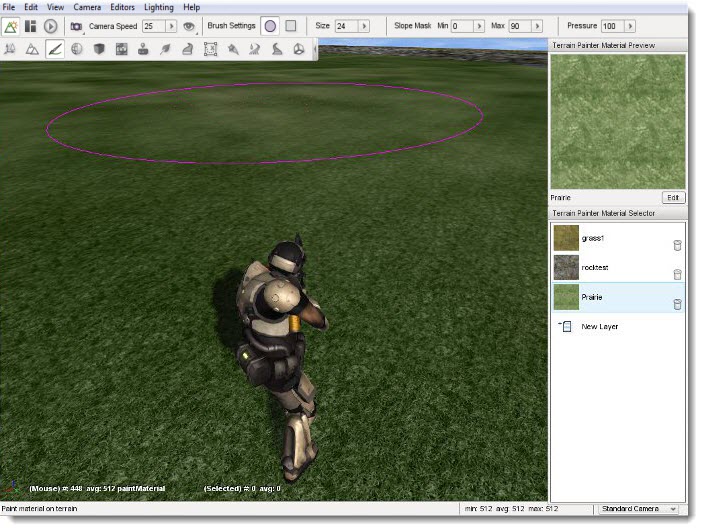
Task: Open the Pressure slider arrow
Action: (x=629, y=26)
